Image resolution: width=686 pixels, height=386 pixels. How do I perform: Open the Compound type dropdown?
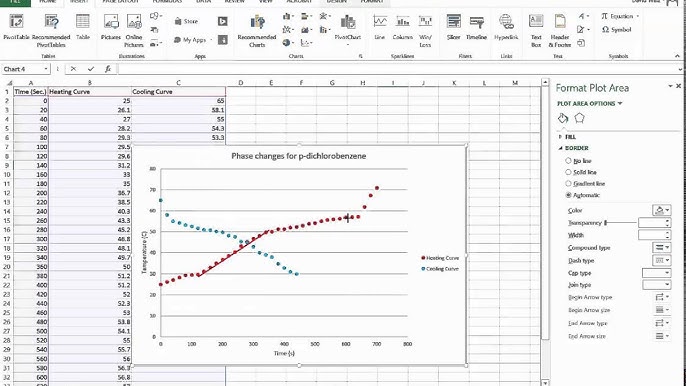pos(661,248)
